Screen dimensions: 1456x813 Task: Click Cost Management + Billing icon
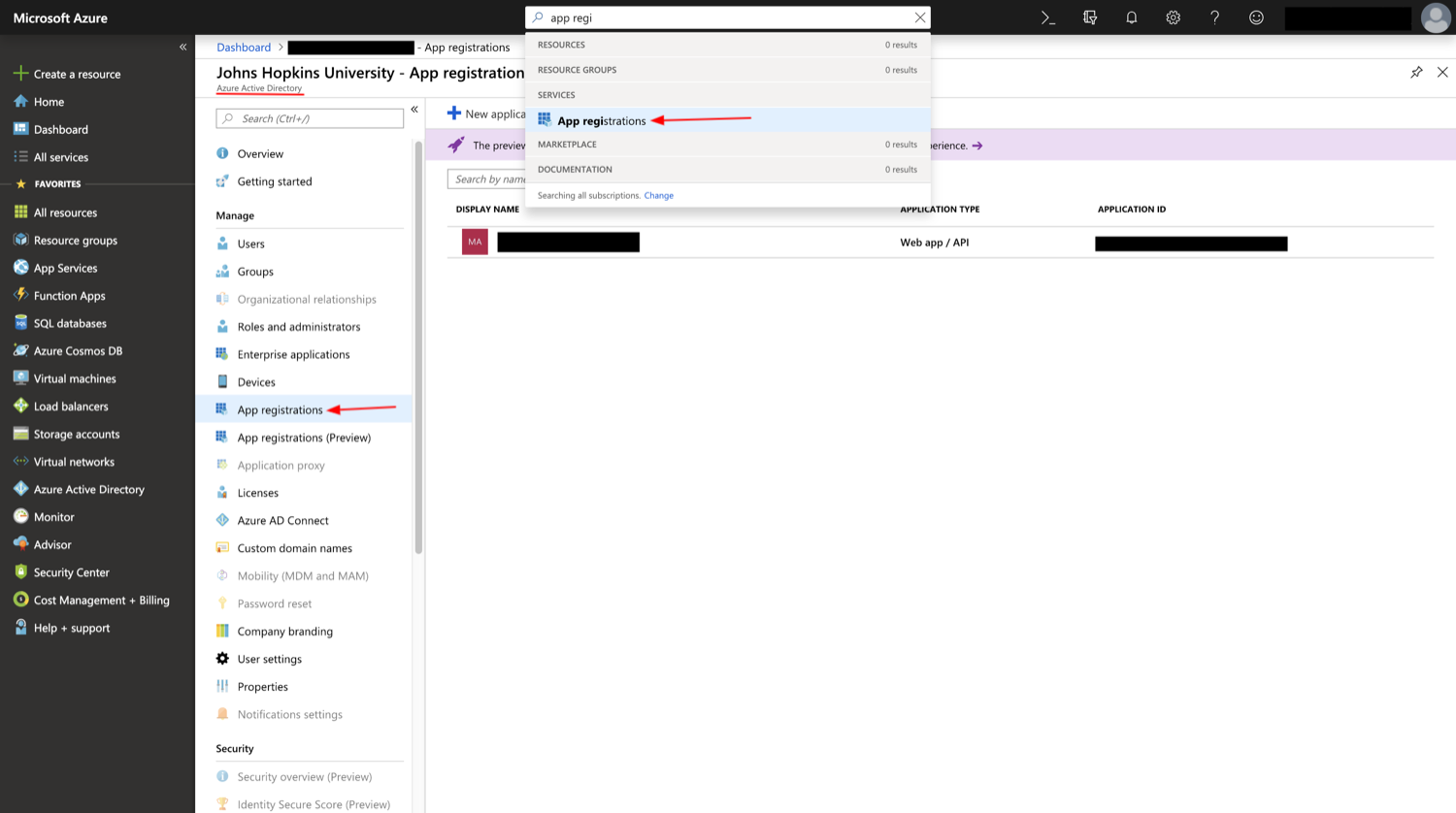click(x=20, y=600)
